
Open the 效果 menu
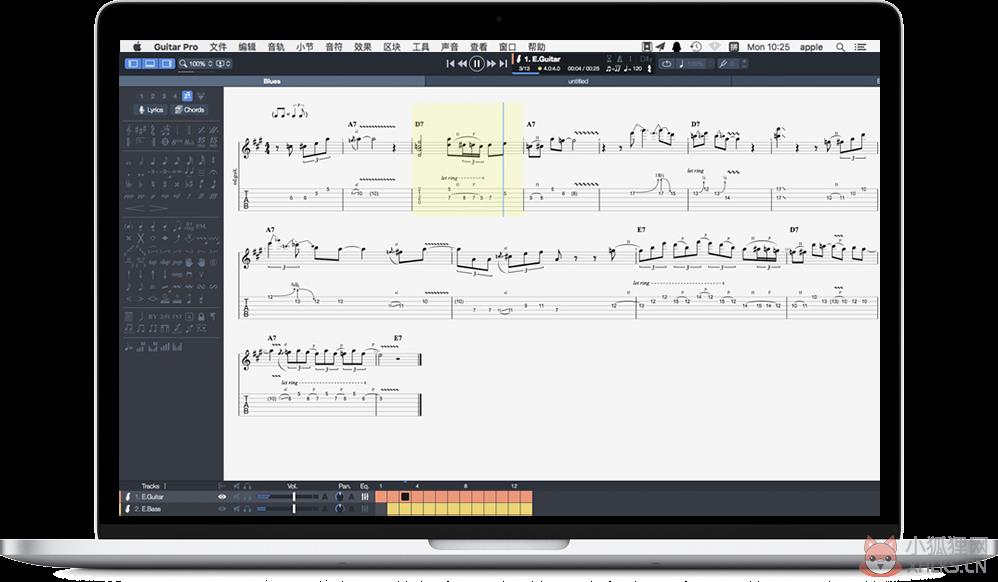(x=363, y=46)
